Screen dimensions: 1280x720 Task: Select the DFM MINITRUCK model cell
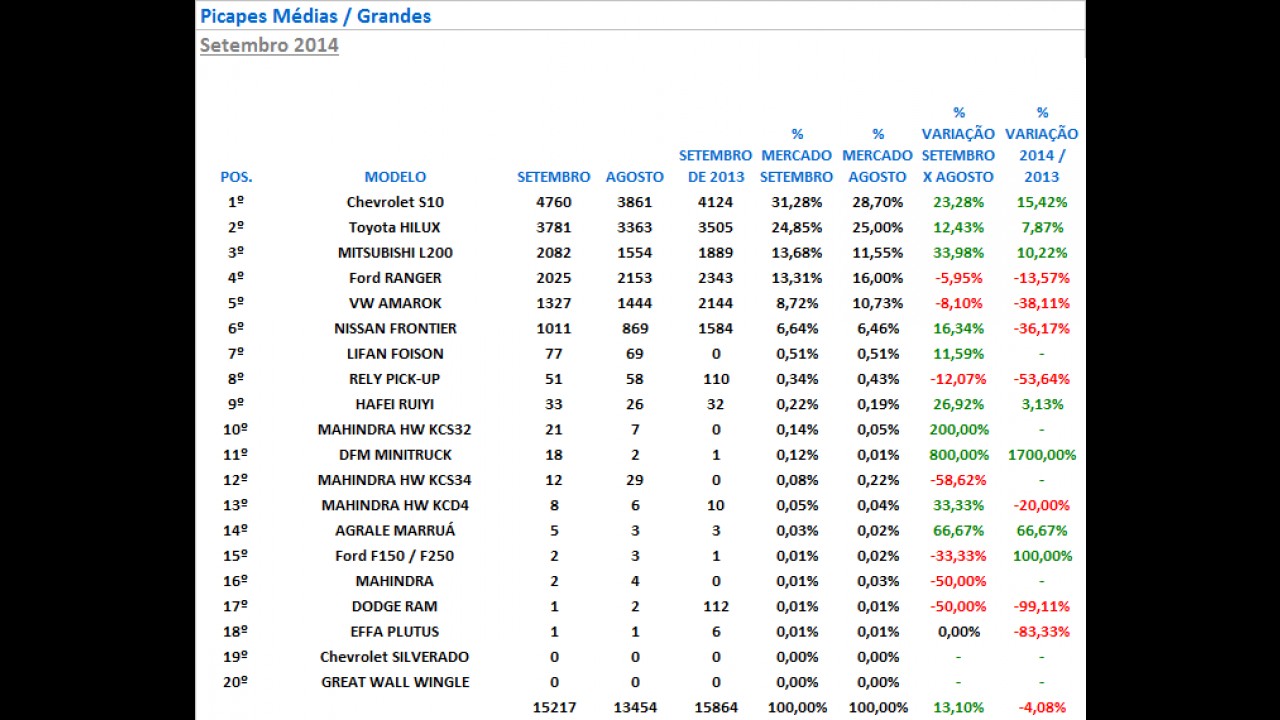point(395,455)
